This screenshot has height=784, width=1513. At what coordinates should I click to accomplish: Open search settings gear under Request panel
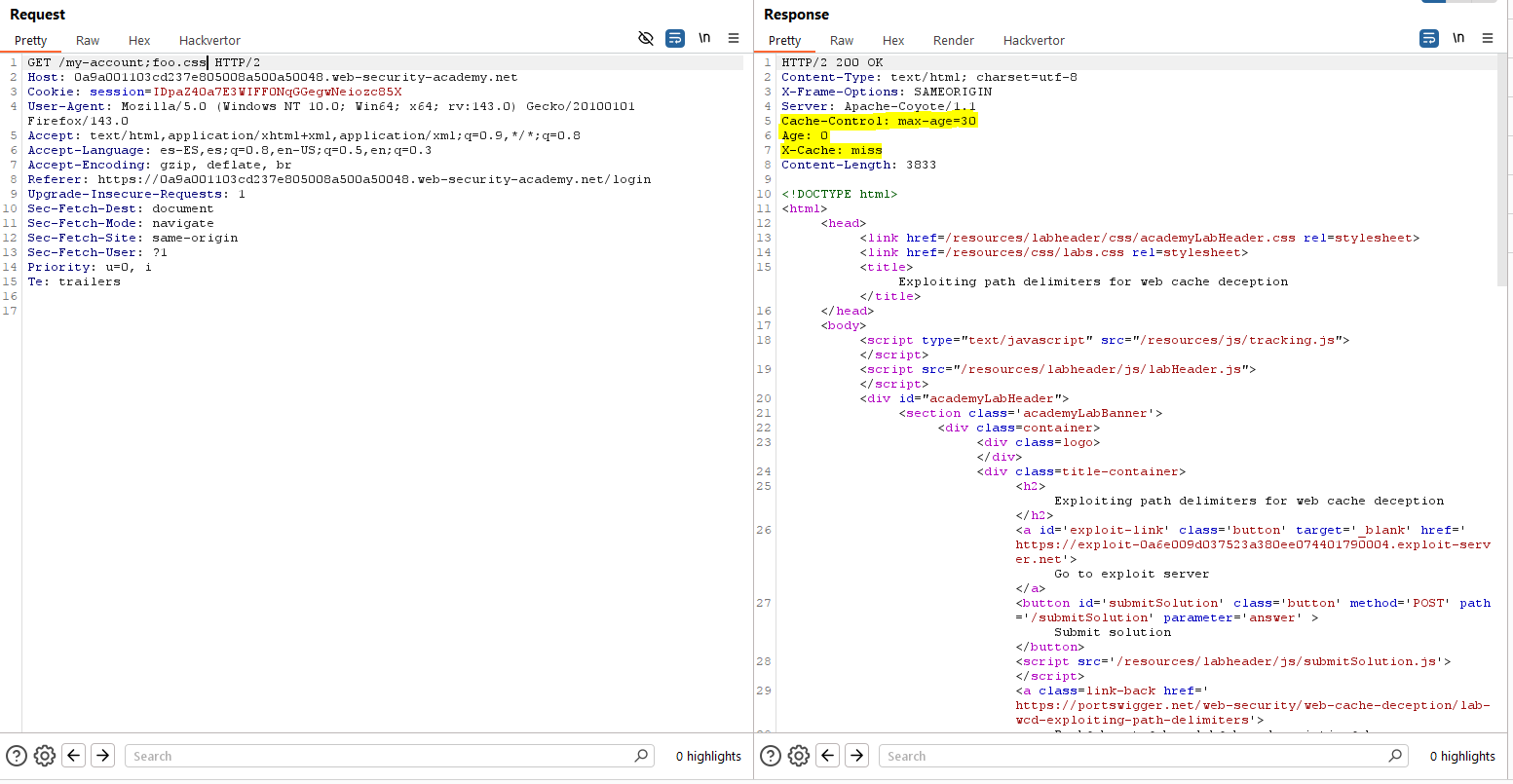click(44, 756)
